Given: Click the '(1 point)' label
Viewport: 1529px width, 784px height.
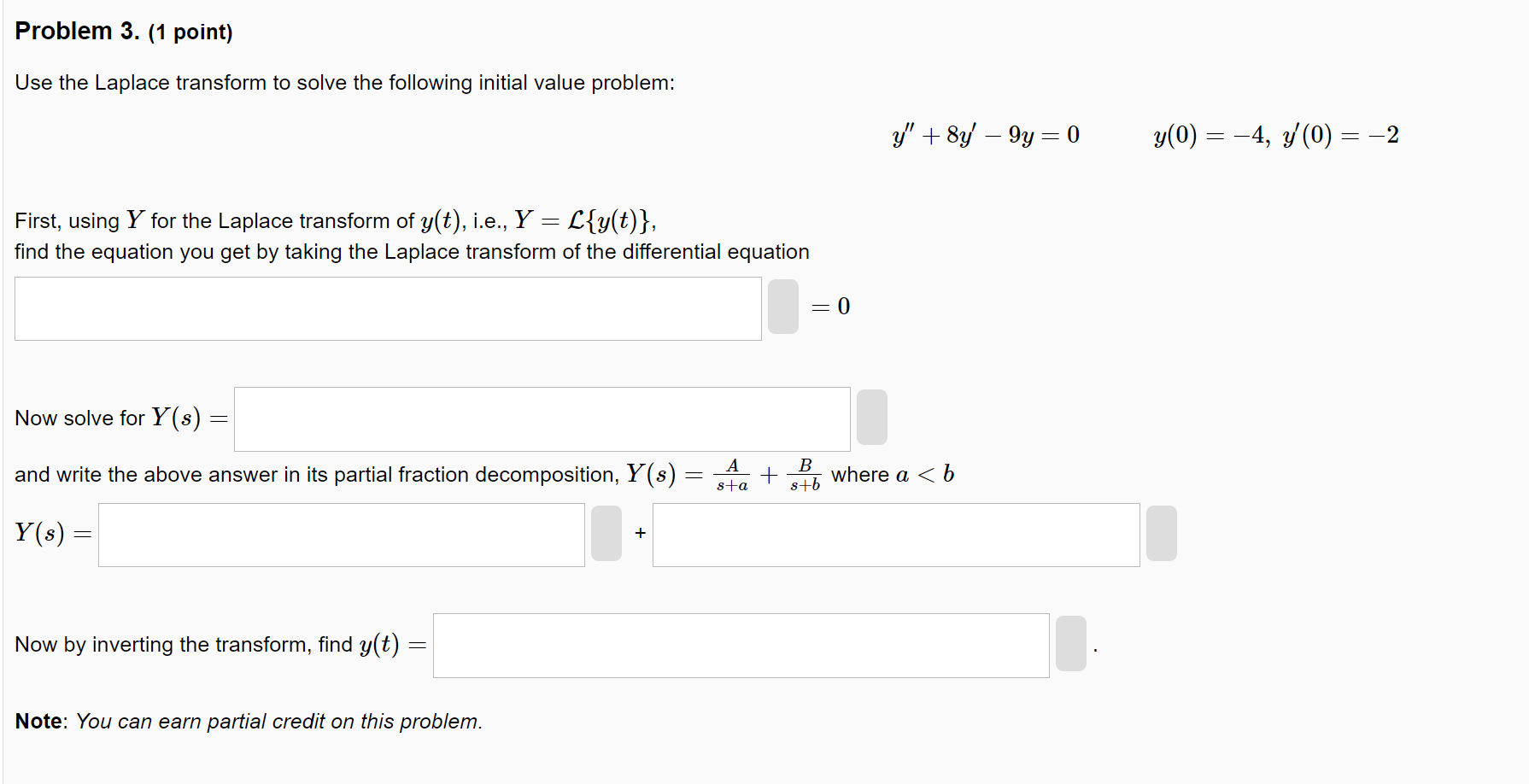Looking at the screenshot, I should tap(190, 32).
